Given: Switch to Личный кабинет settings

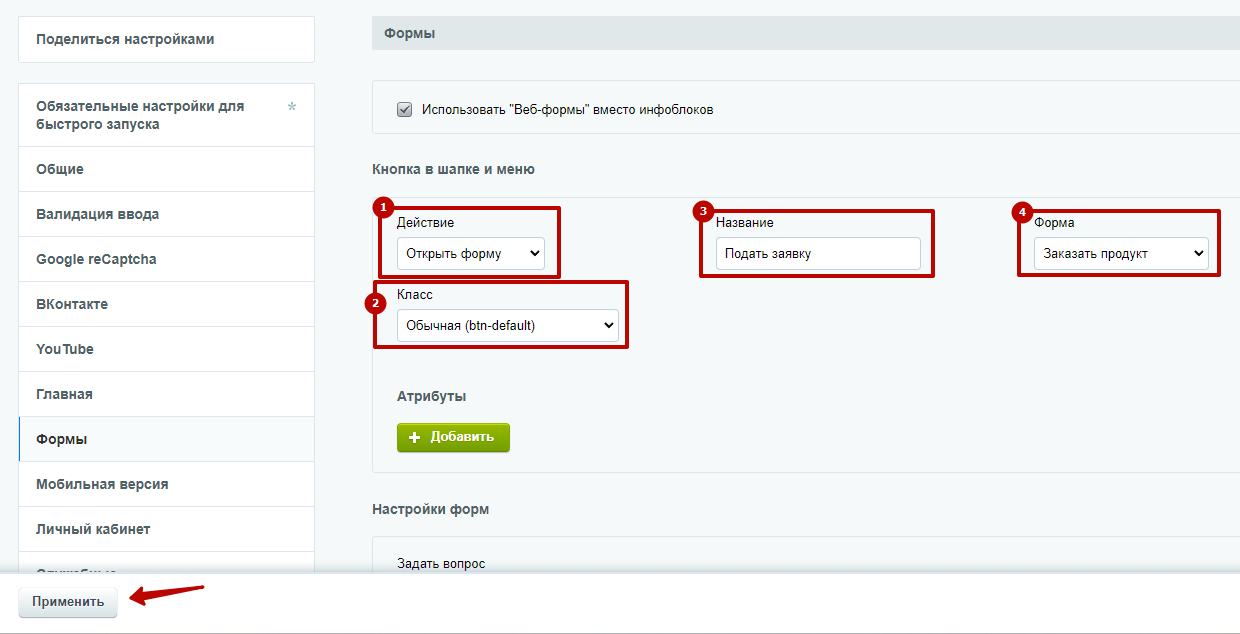Looking at the screenshot, I should [x=166, y=529].
